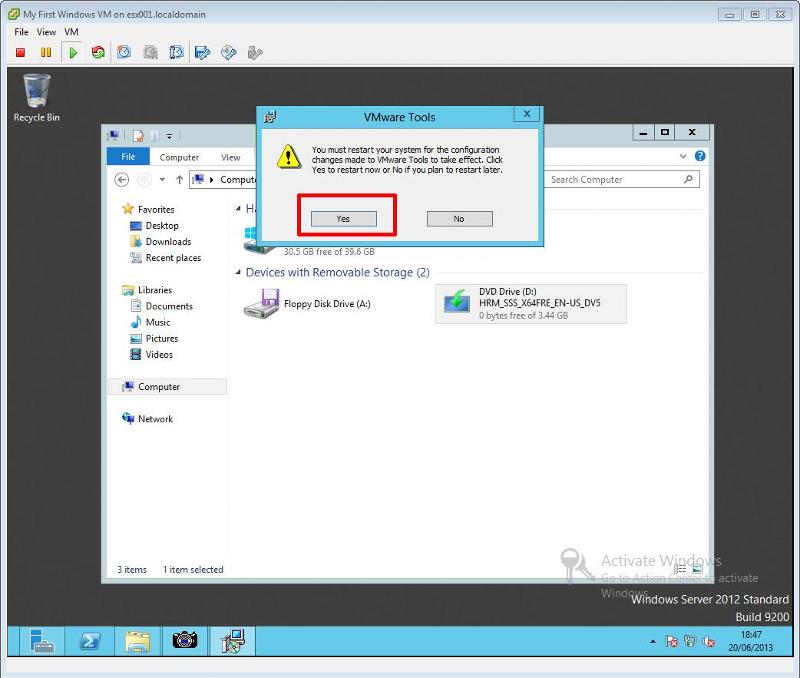Open Snapshot Manager toolbar icon

176,53
